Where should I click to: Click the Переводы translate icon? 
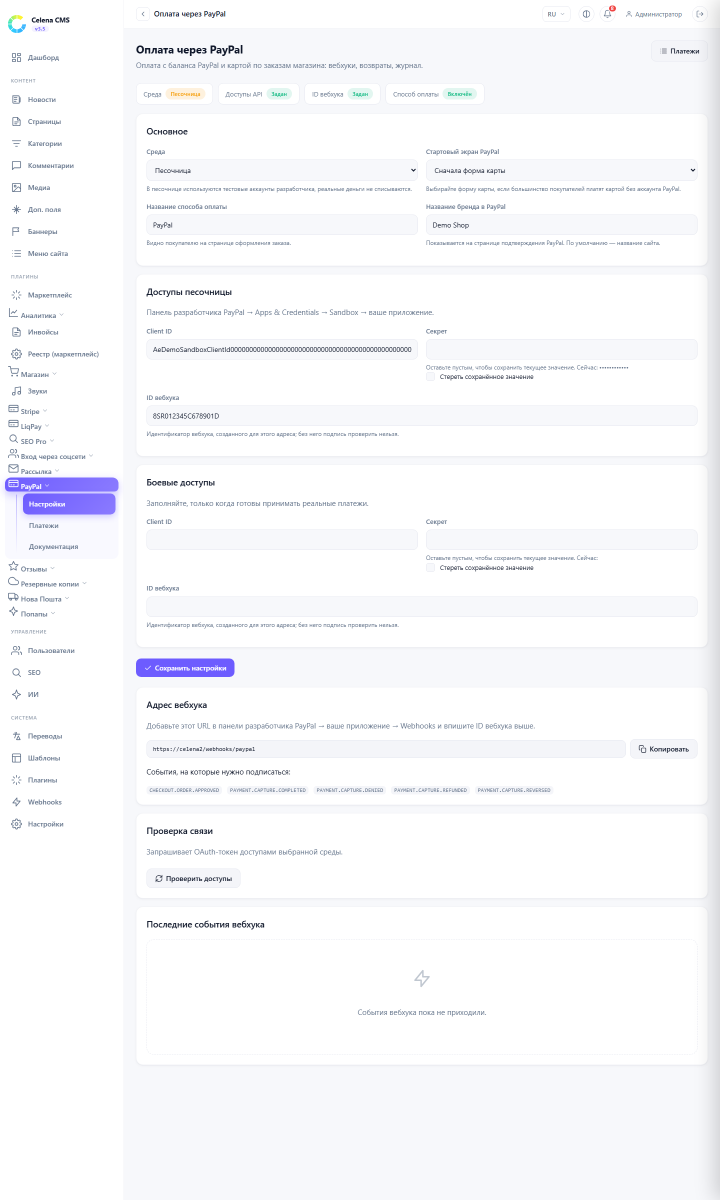pyautogui.click(x=16, y=736)
